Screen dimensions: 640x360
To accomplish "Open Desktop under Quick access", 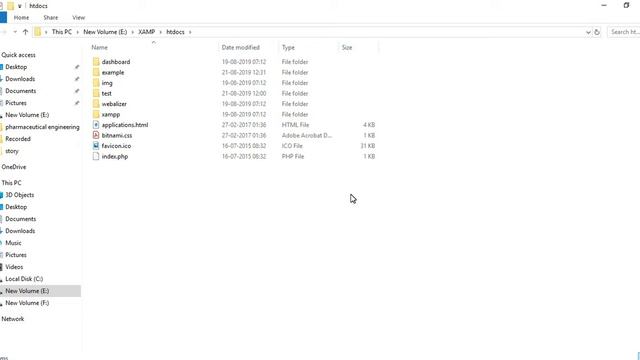I will click(16, 67).
